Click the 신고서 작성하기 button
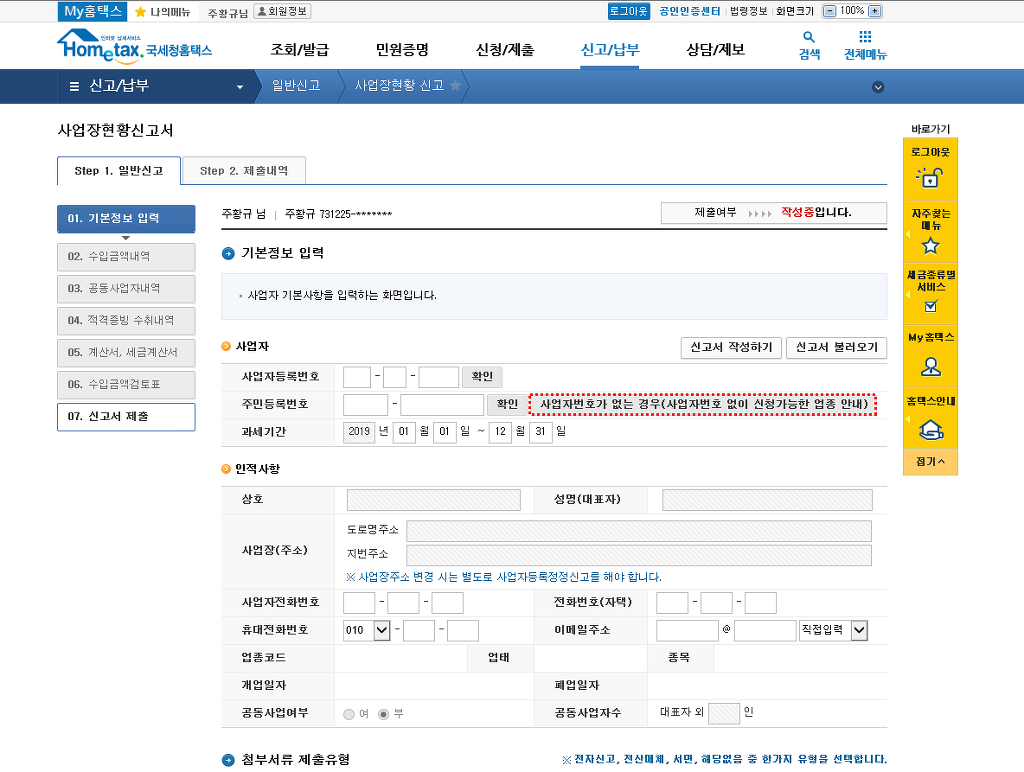 [x=731, y=348]
